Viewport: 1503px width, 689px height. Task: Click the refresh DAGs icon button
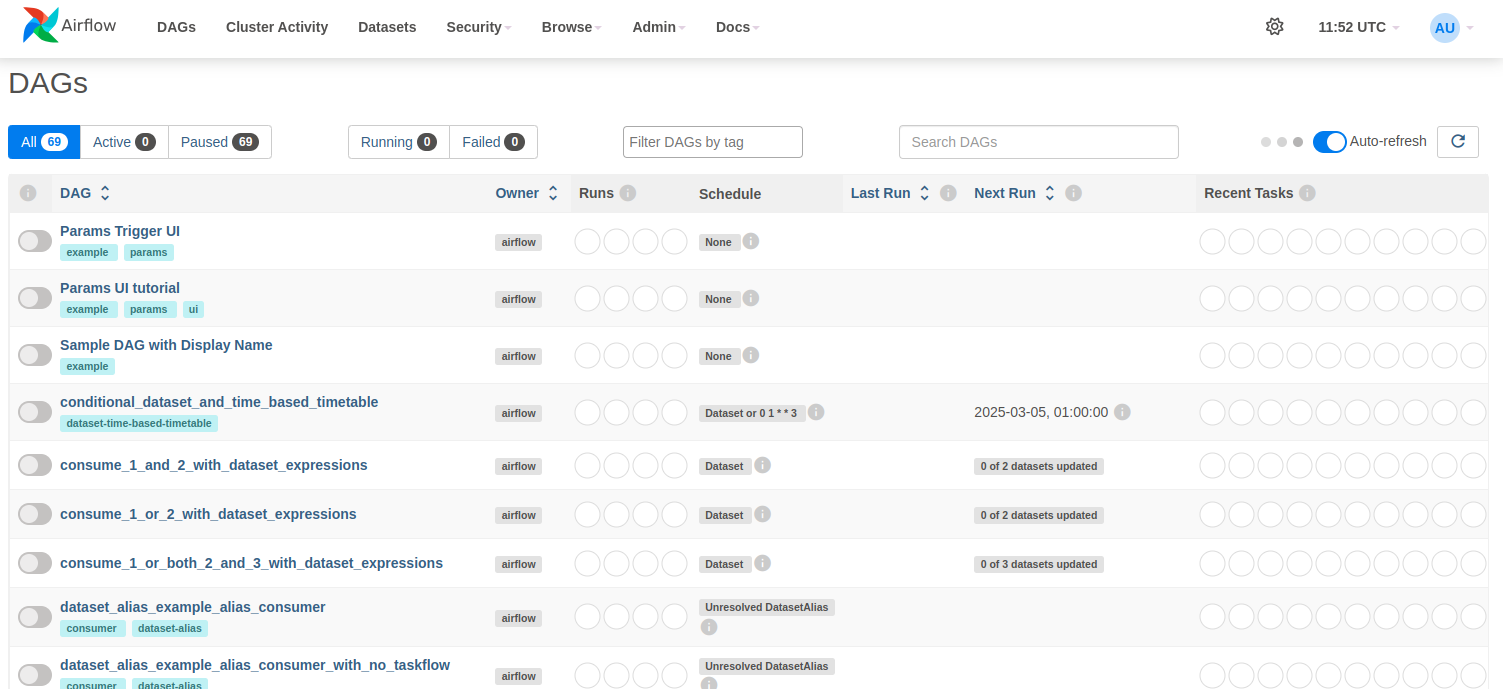coord(1457,142)
